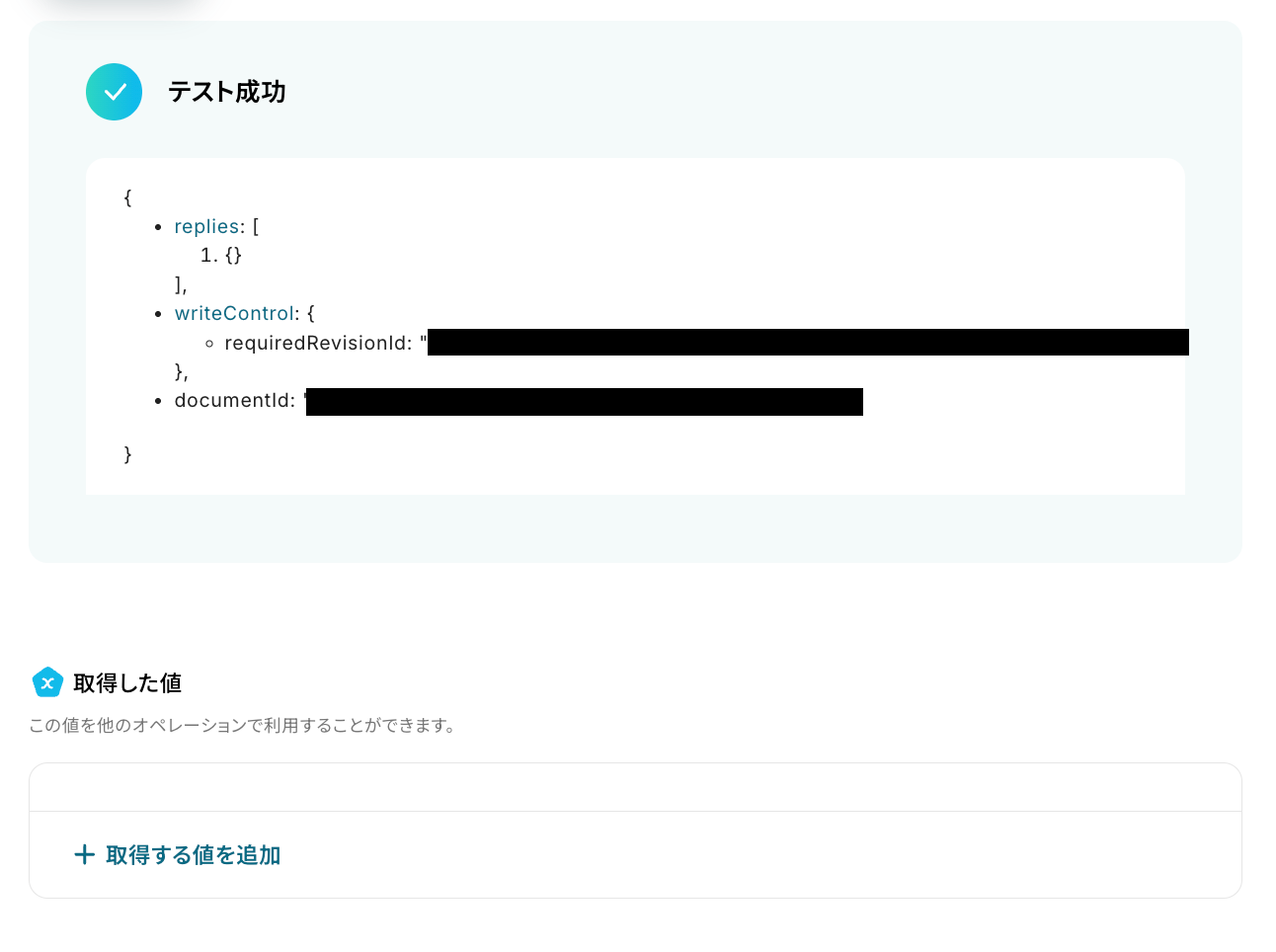Click the closing brace of the JSON
Viewport: 1276px width, 952px height.
pyautogui.click(x=127, y=454)
